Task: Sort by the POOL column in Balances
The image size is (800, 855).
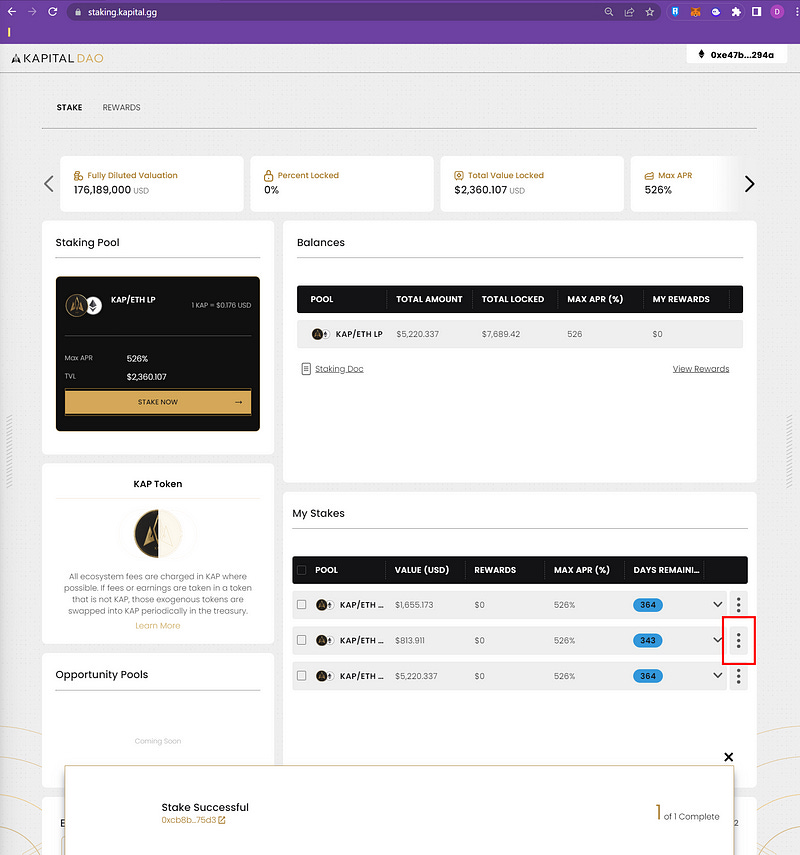Action: point(322,299)
